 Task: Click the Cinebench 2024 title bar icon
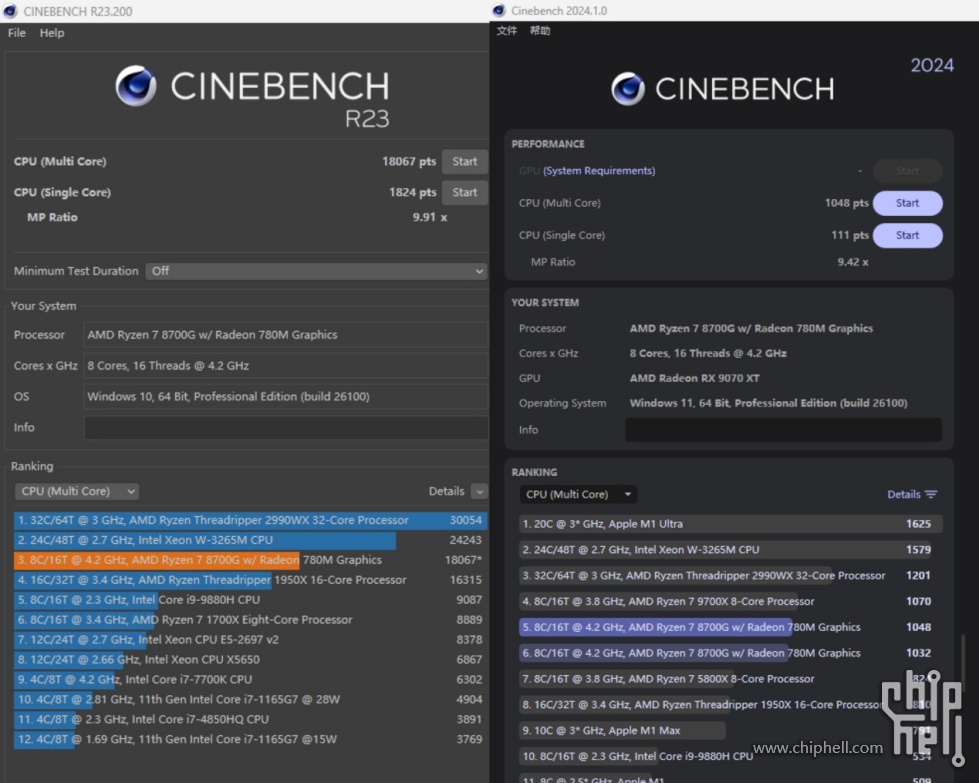pos(498,11)
